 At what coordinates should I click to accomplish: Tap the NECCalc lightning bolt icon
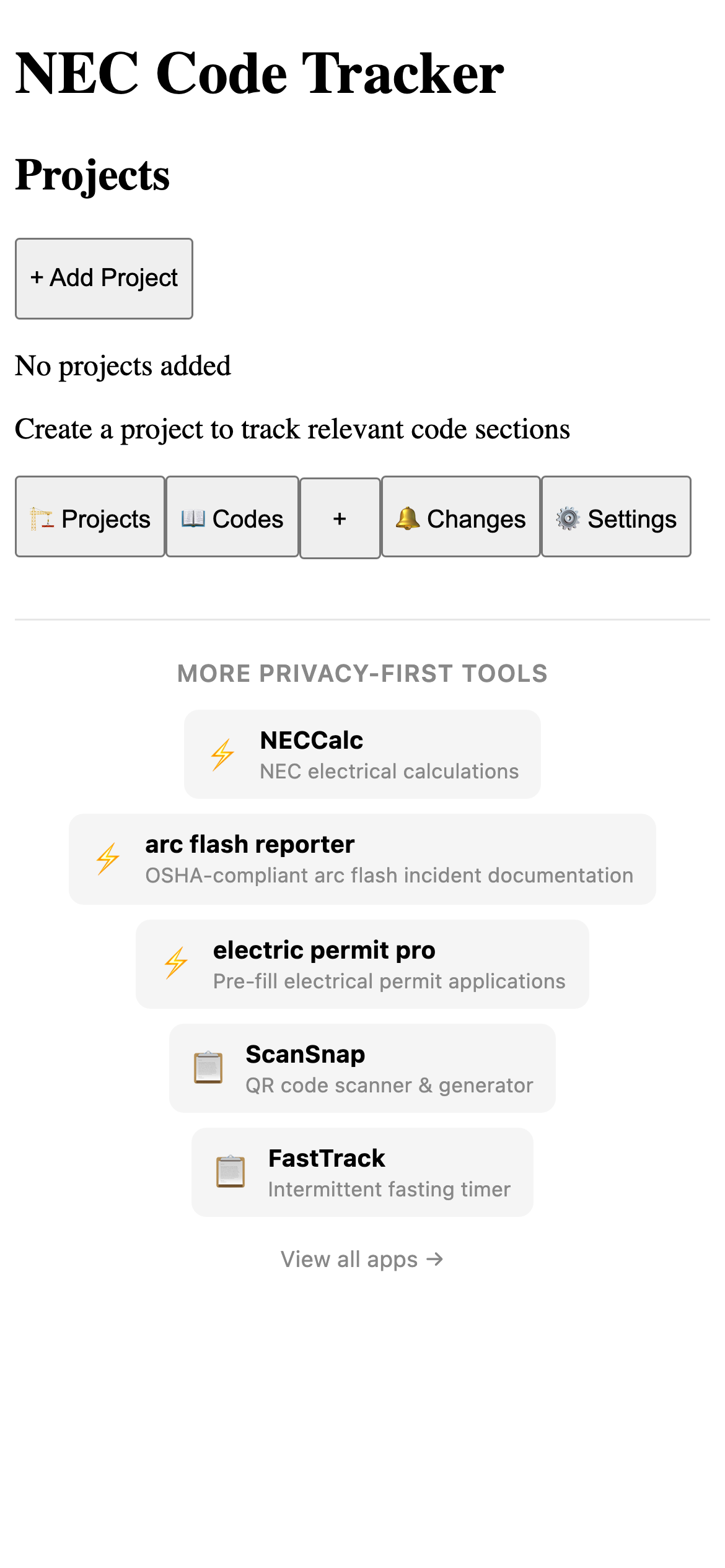click(x=224, y=754)
